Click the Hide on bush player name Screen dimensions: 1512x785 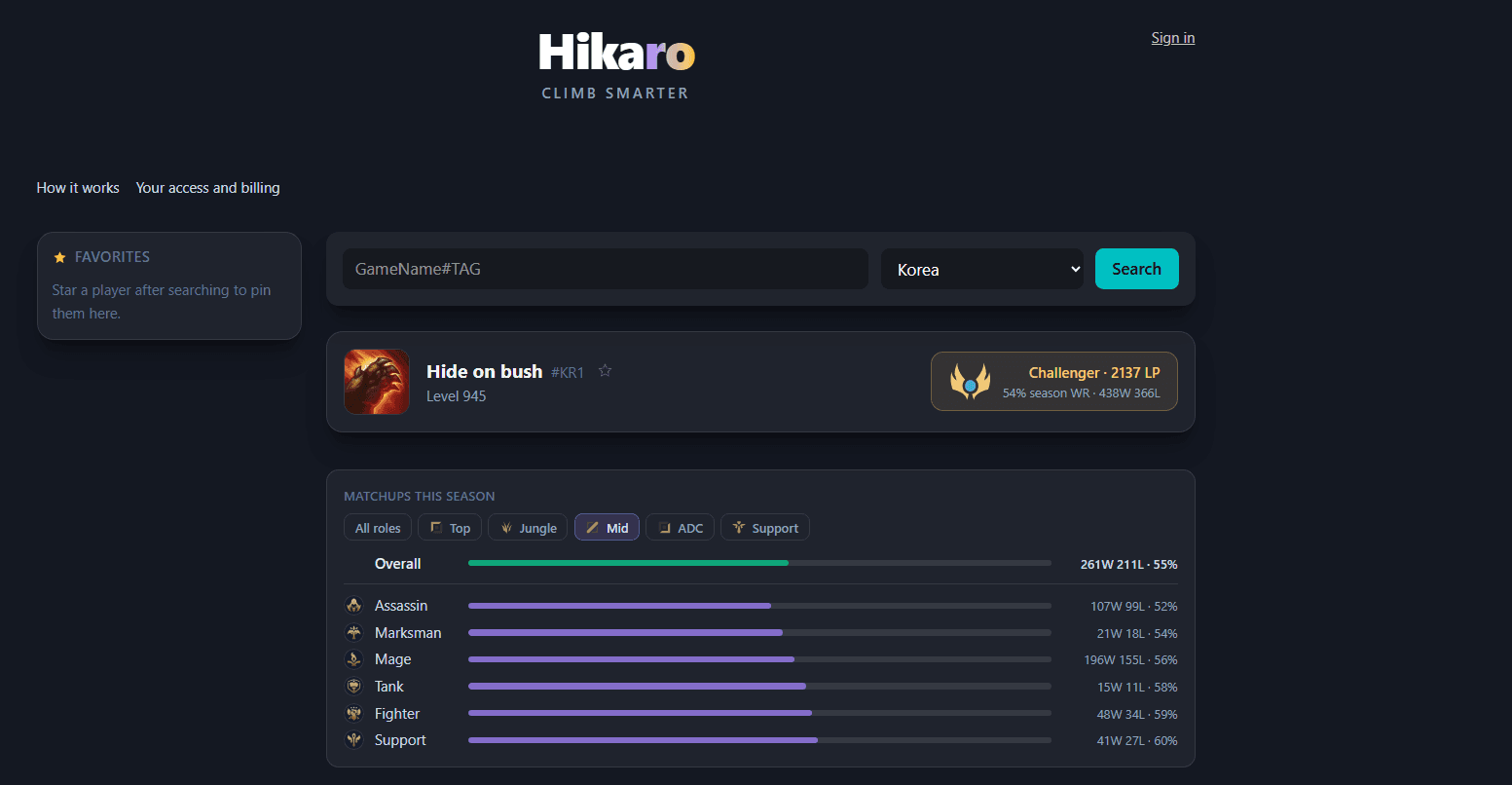pos(484,371)
